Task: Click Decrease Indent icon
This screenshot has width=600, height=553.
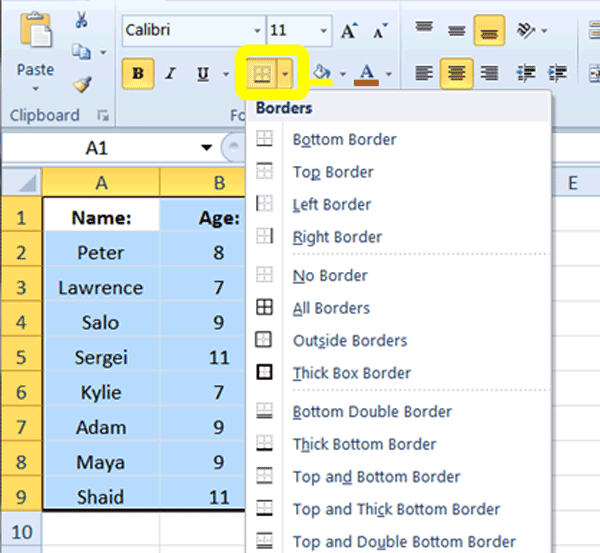Action: click(x=526, y=73)
